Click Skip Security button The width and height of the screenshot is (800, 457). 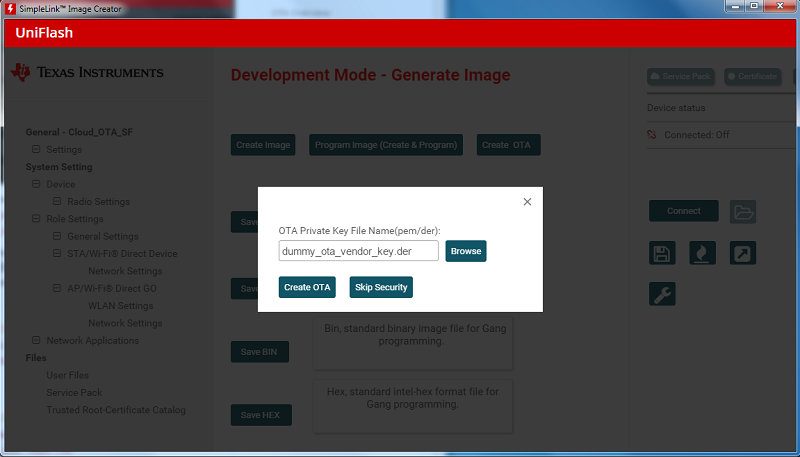(381, 287)
